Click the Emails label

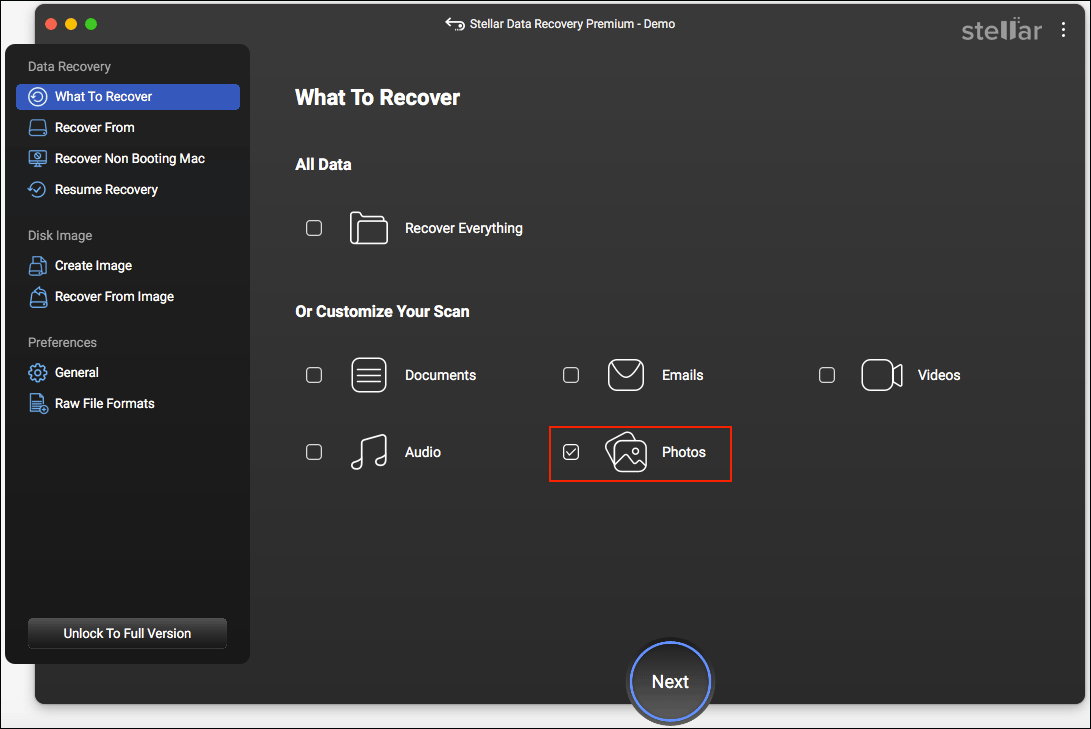[x=683, y=375]
